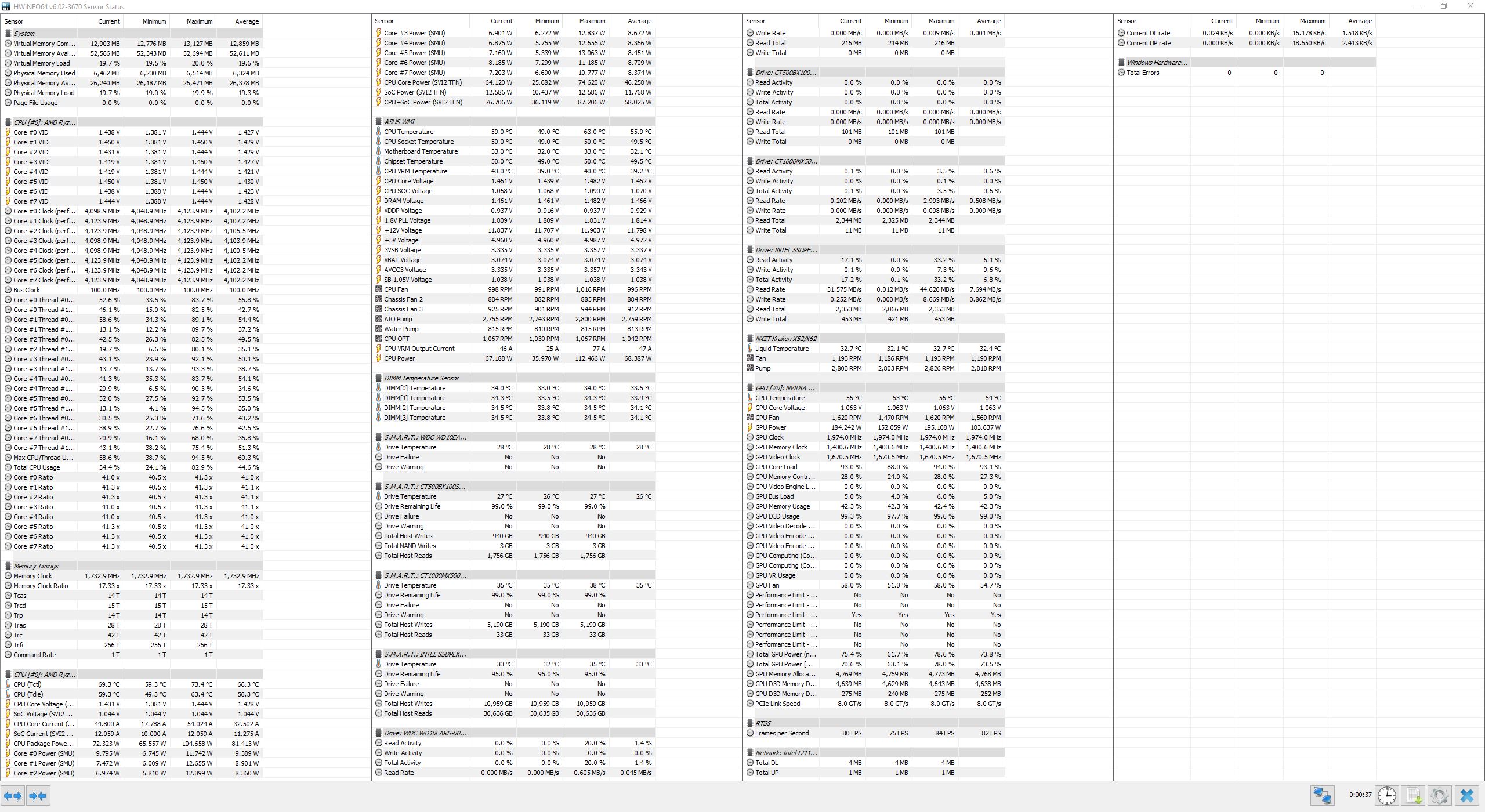The width and height of the screenshot is (1485, 812).
Task: Click the shrink columns arrows button
Action: 38,796
